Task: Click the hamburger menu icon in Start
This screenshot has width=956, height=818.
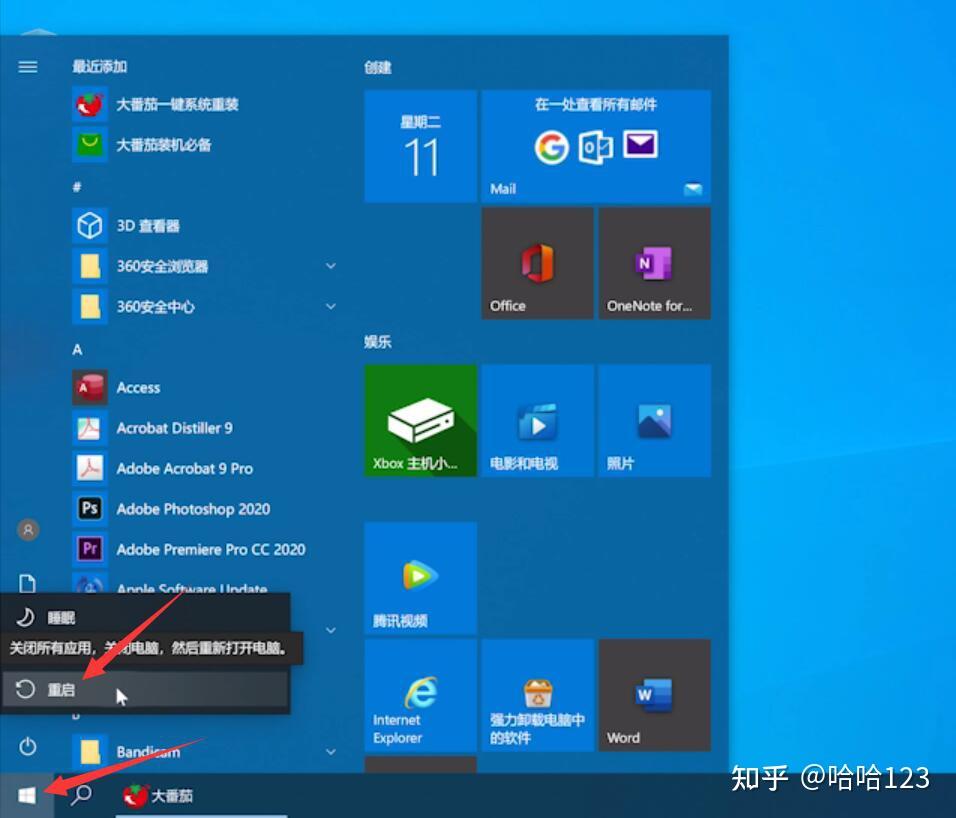Action: tap(27, 66)
